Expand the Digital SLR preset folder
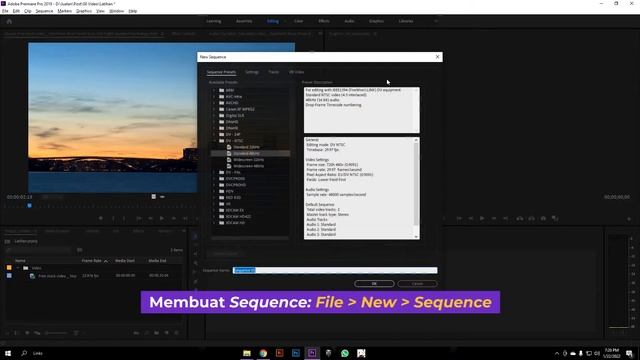640x360 pixels. [214, 116]
